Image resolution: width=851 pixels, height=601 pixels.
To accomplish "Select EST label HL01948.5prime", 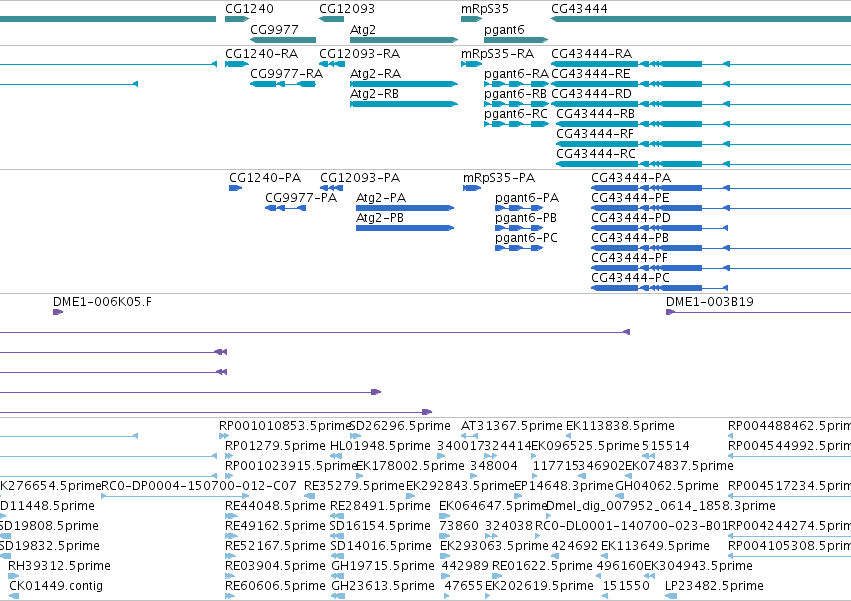I will pos(380,446).
